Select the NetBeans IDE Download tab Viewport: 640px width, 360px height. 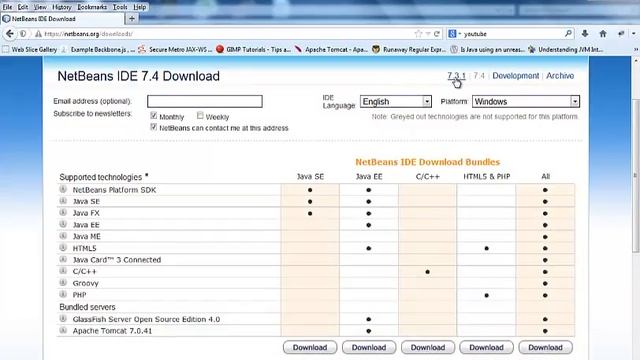click(62, 19)
